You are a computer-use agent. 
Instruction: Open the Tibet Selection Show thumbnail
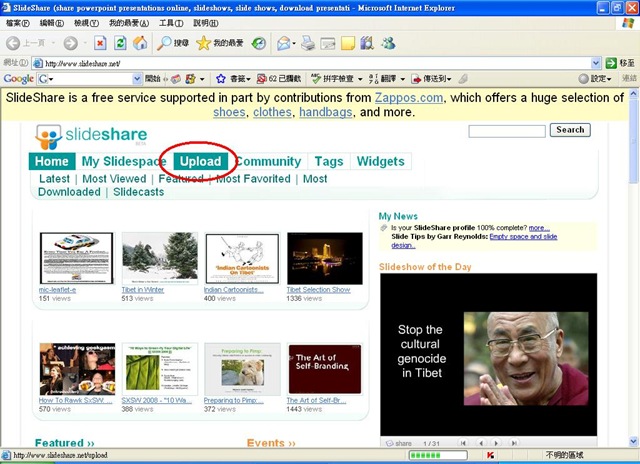pyautogui.click(x=325, y=258)
